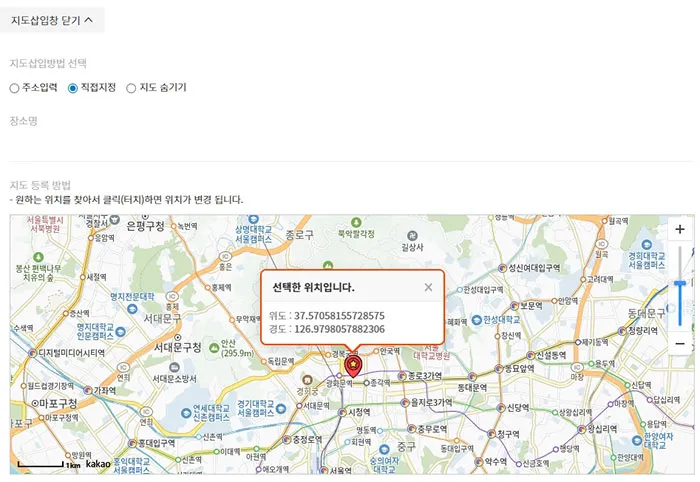Click the 경희궁 landmark icon
Screen dimensions: 700x482
pos(307,380)
